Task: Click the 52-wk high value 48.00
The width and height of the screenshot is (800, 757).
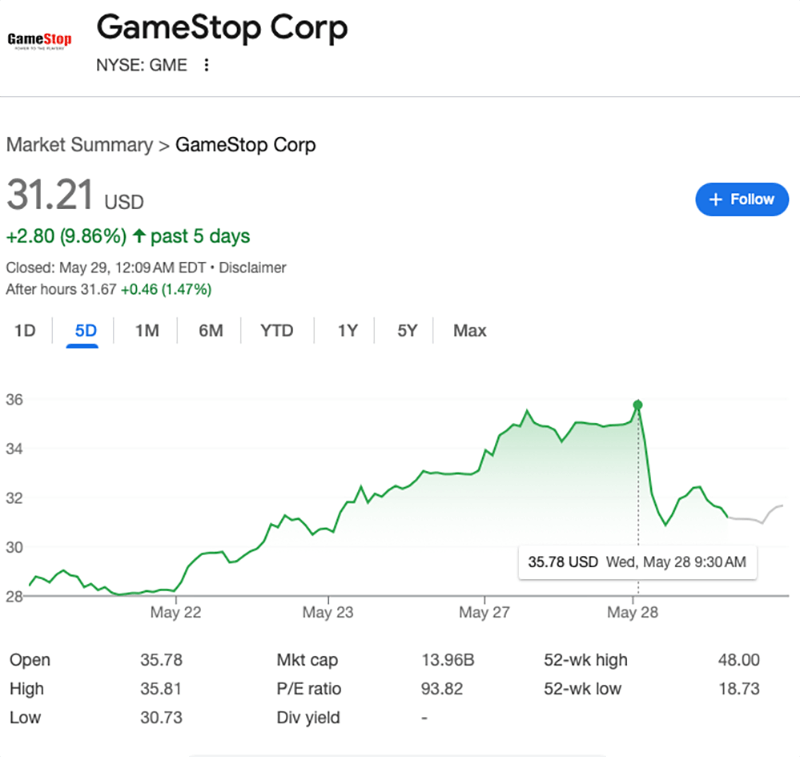Action: click(740, 660)
